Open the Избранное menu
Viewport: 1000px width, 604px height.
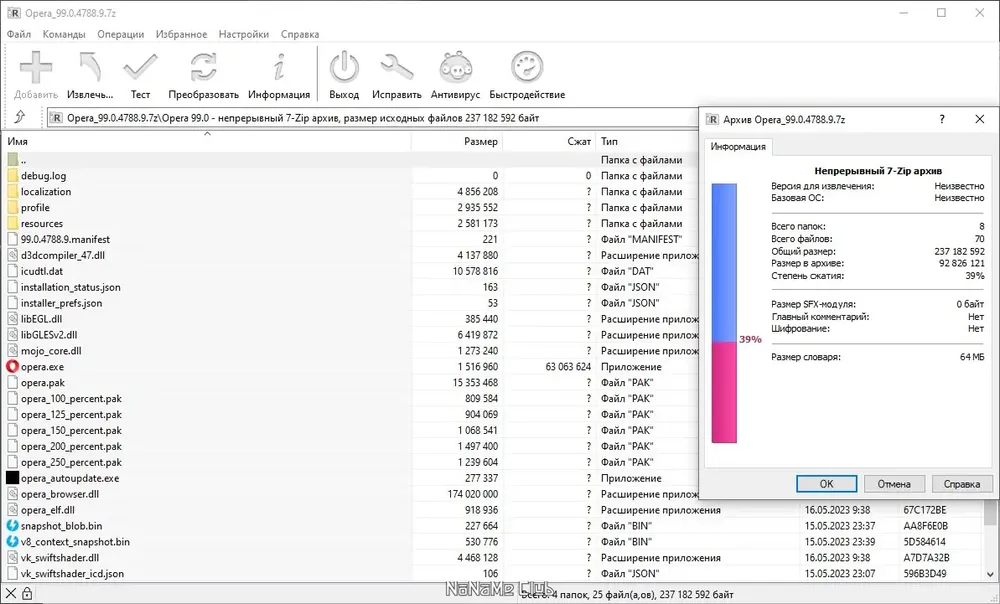click(181, 34)
